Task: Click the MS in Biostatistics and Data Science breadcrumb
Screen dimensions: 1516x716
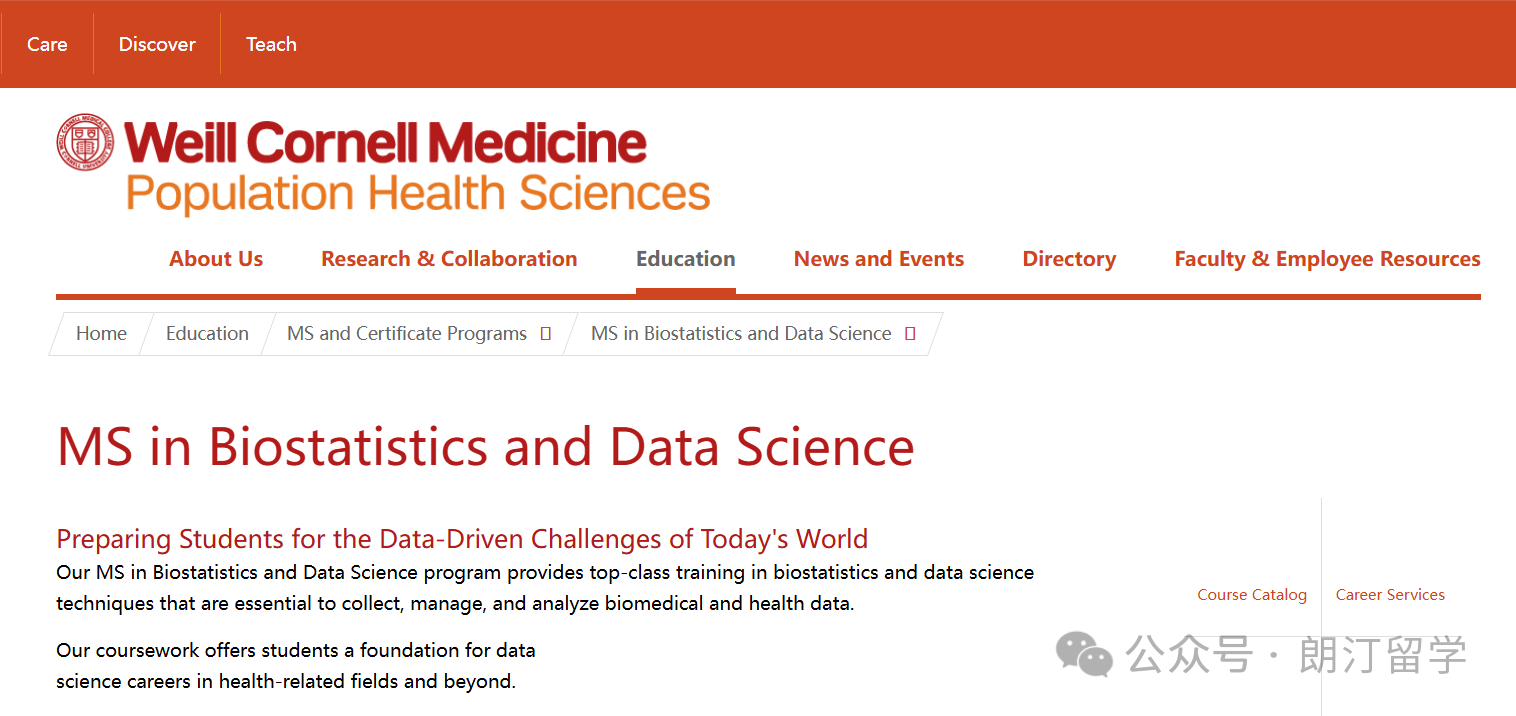Action: coord(741,334)
